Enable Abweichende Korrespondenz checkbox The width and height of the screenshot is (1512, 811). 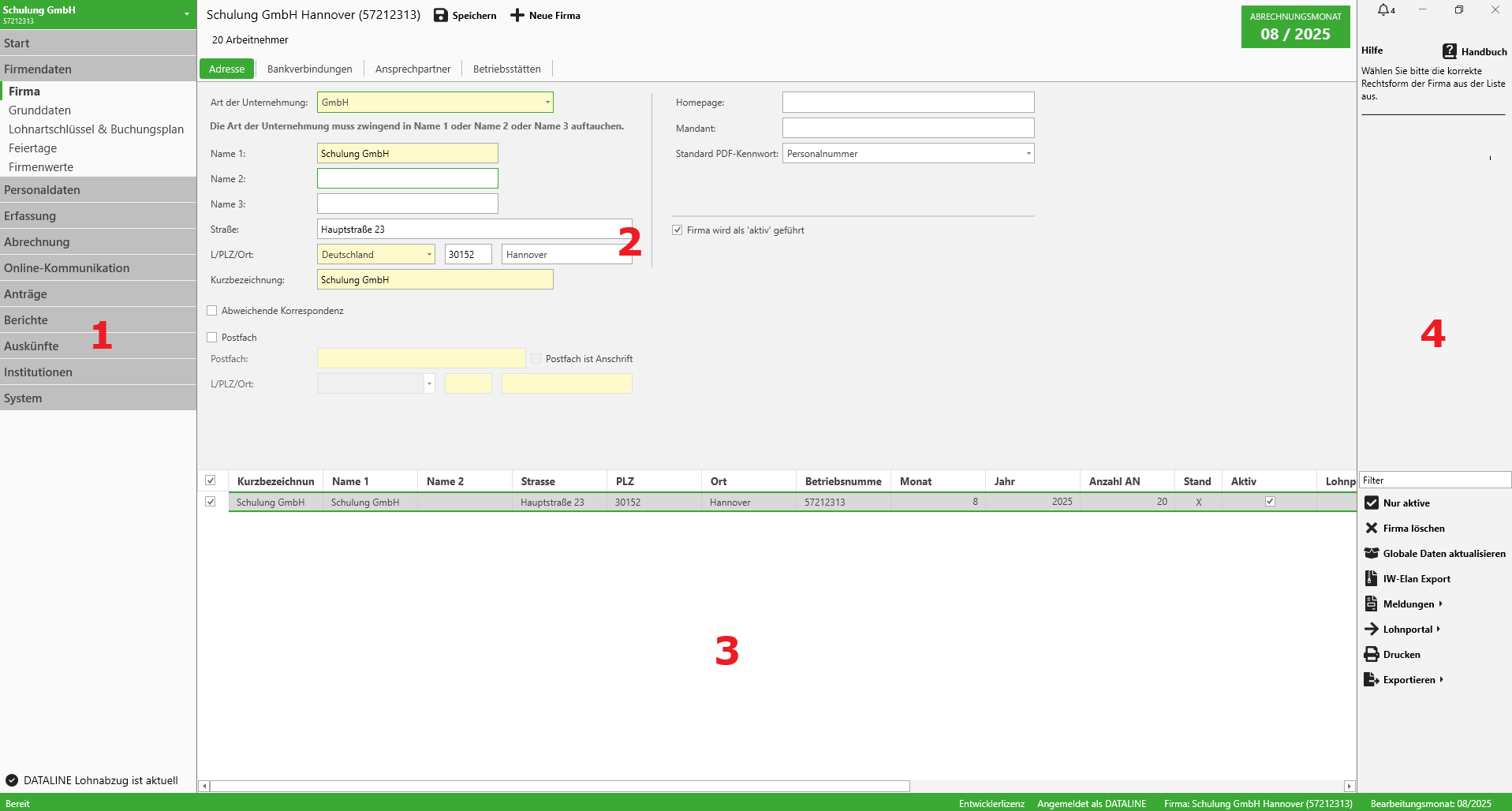(212, 311)
